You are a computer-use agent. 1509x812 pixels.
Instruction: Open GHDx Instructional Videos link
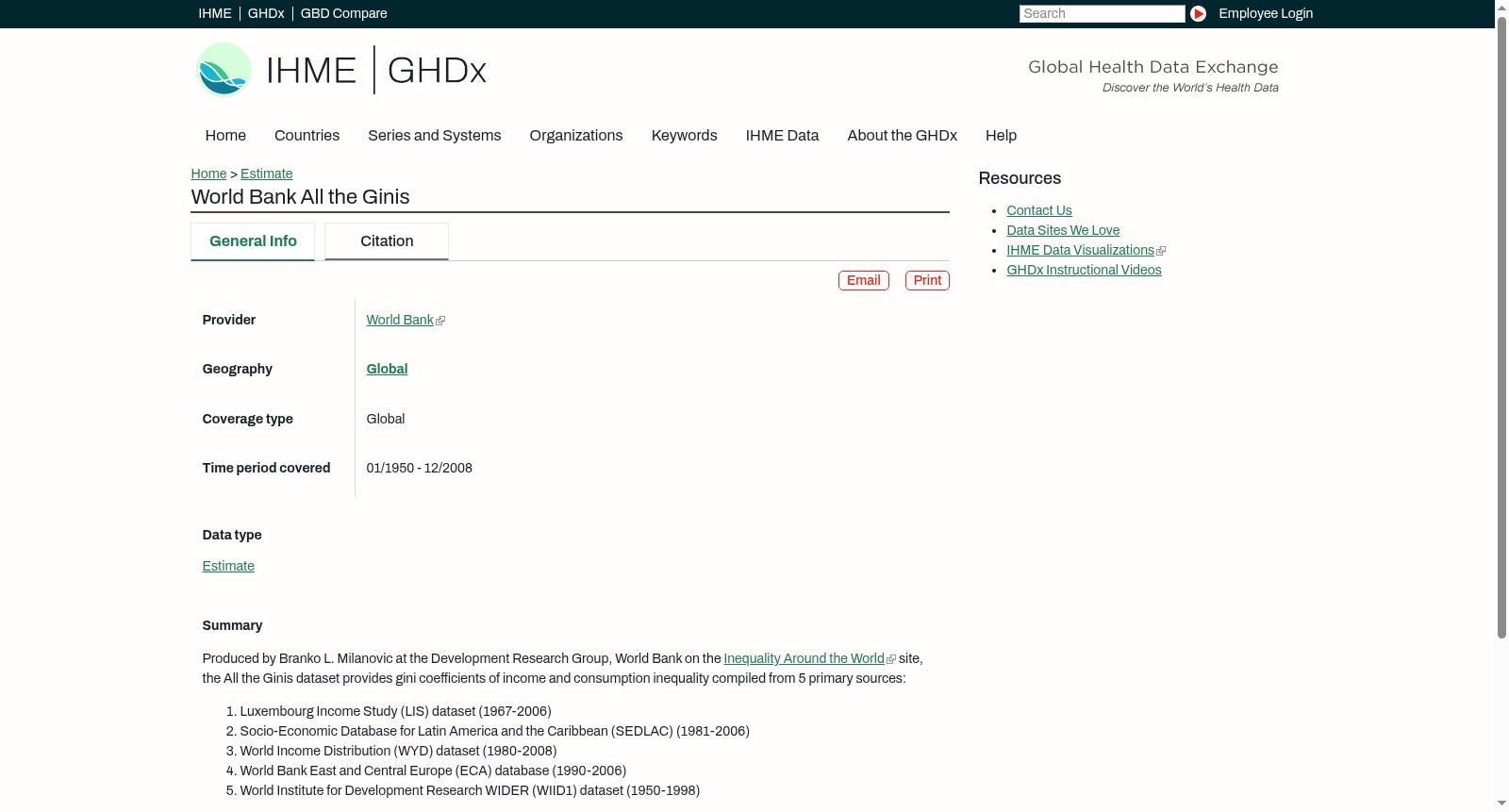(x=1084, y=271)
